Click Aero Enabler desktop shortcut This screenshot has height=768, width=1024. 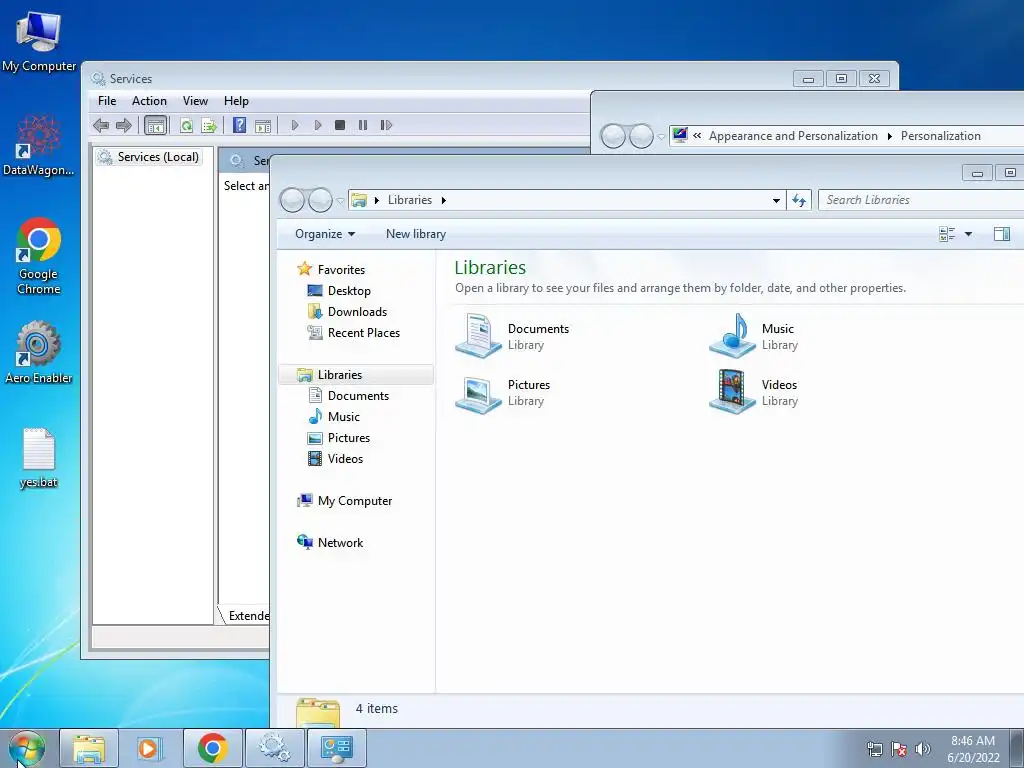39,353
